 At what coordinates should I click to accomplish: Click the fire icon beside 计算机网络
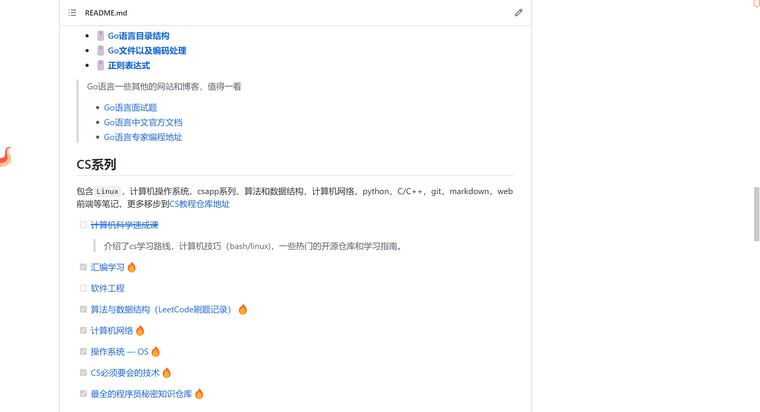point(140,331)
